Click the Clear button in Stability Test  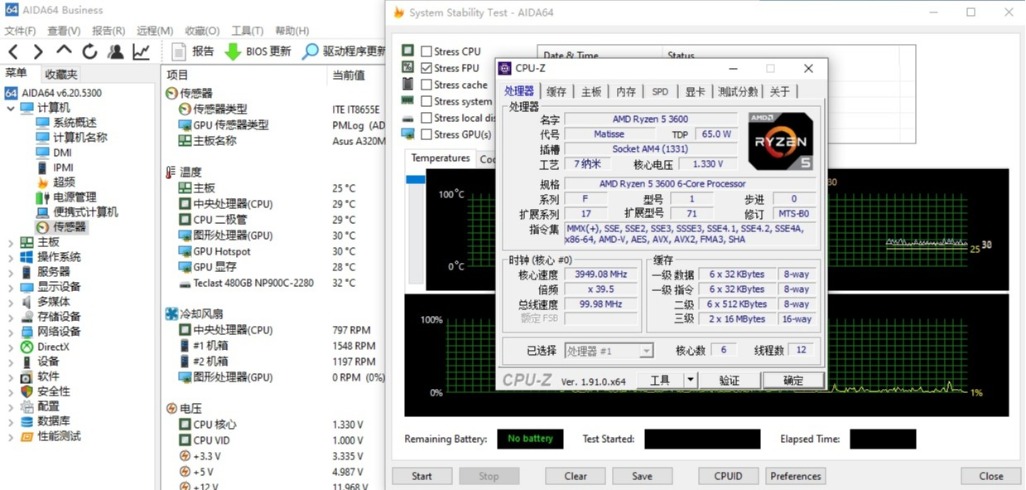[x=575, y=476]
